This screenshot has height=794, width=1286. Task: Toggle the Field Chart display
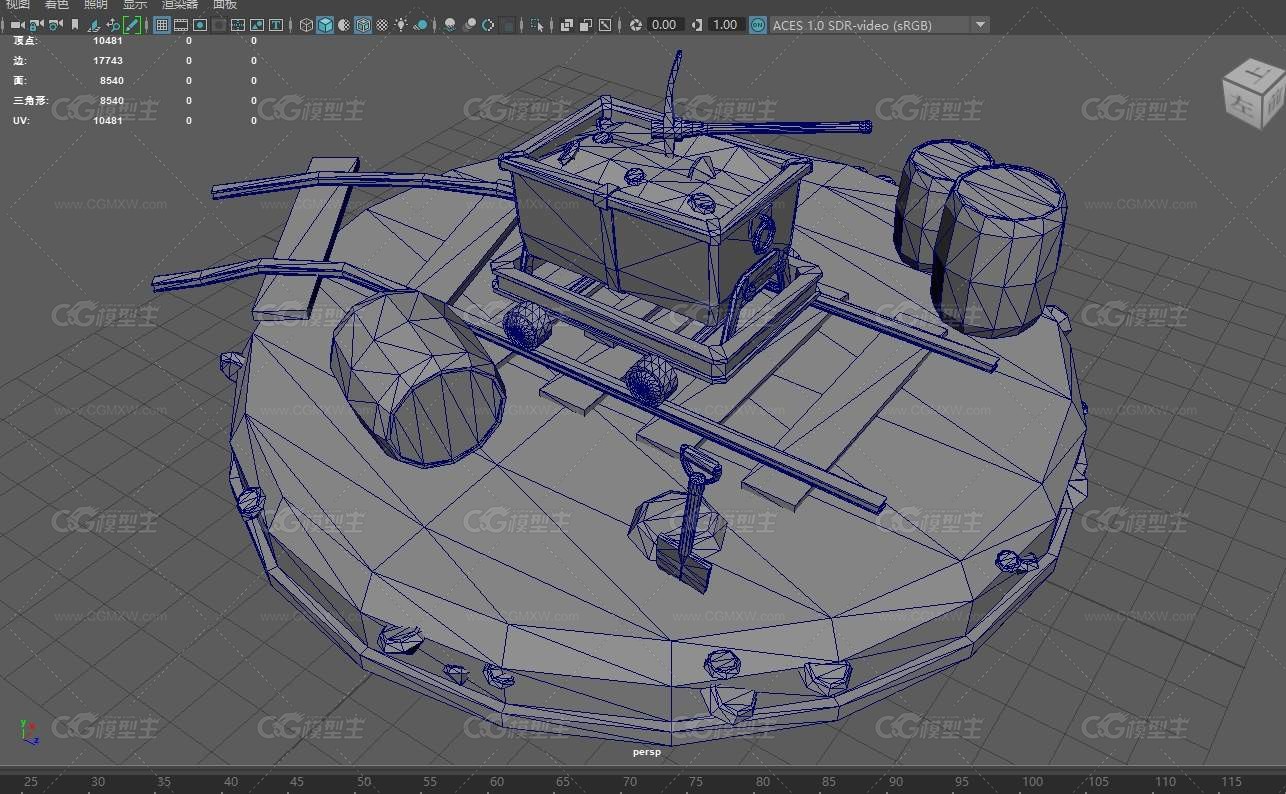point(238,25)
